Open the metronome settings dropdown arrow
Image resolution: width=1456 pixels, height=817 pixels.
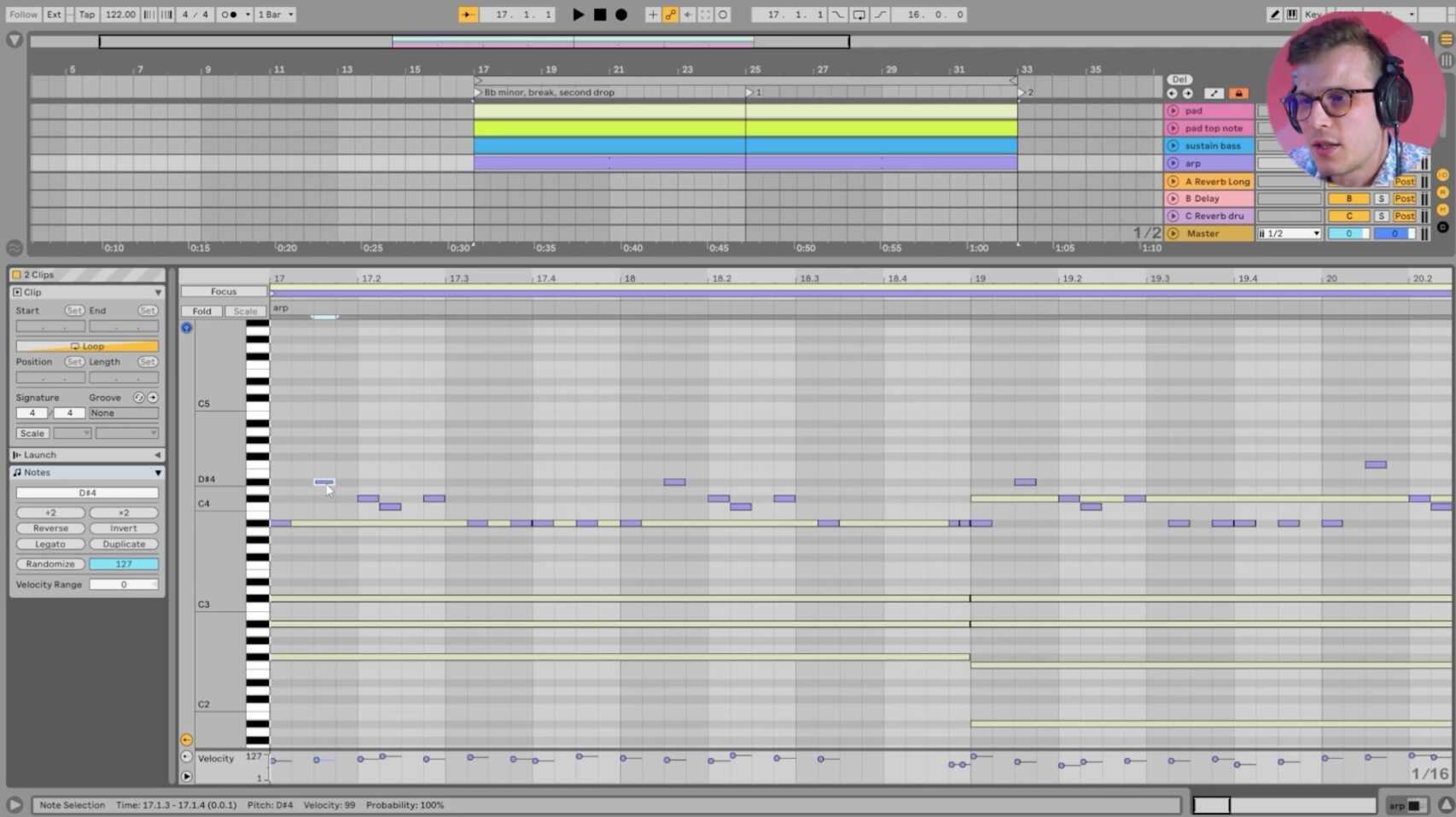coord(248,15)
